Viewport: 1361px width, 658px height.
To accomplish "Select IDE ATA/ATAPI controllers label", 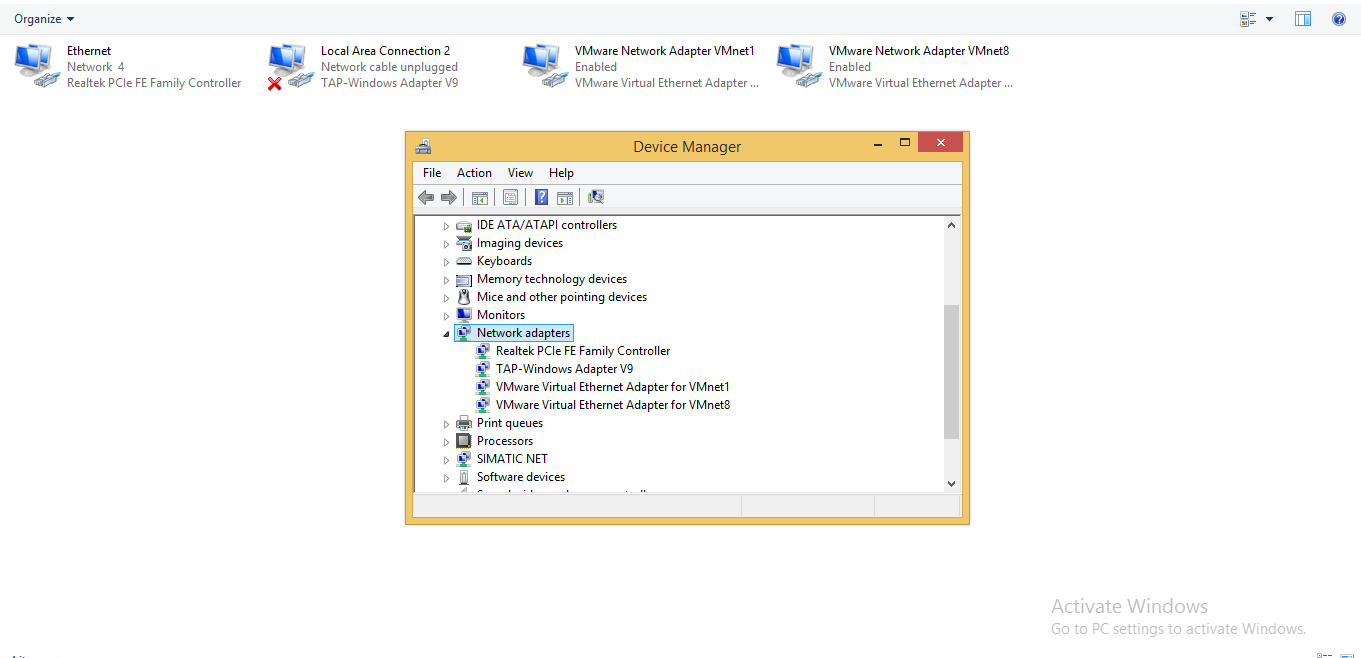I will tap(546, 225).
